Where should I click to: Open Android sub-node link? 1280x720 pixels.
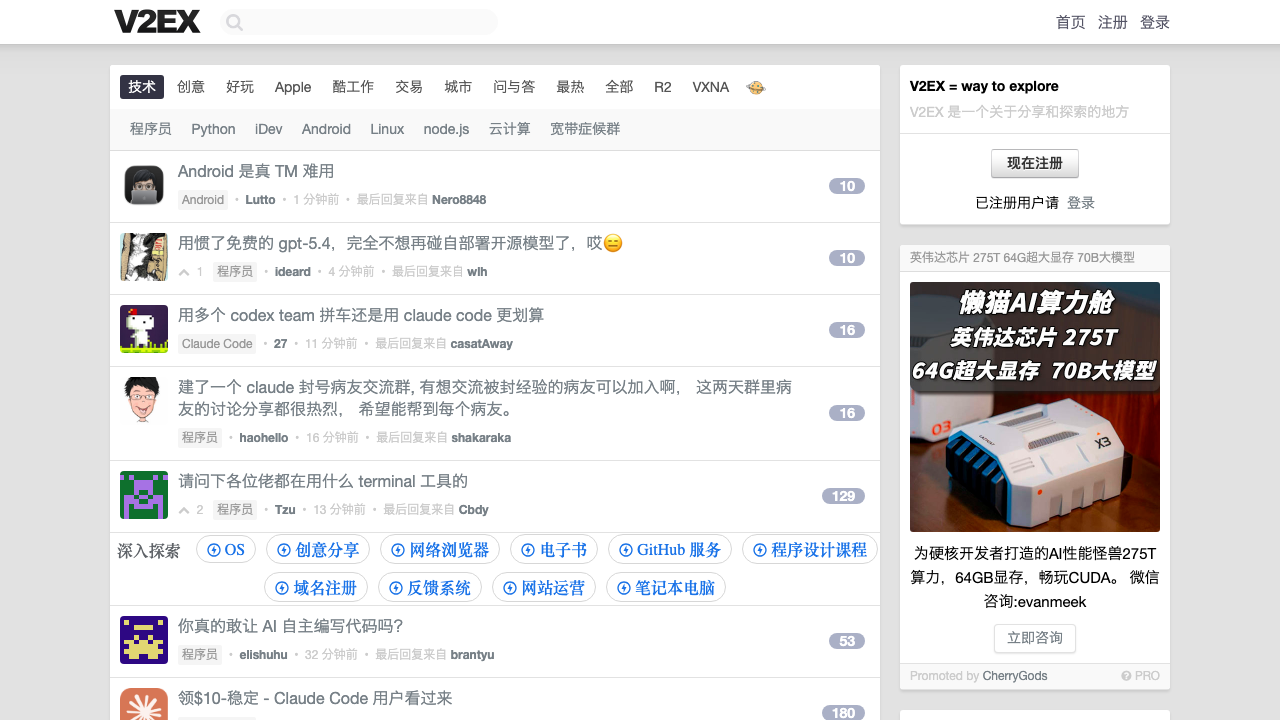(326, 129)
